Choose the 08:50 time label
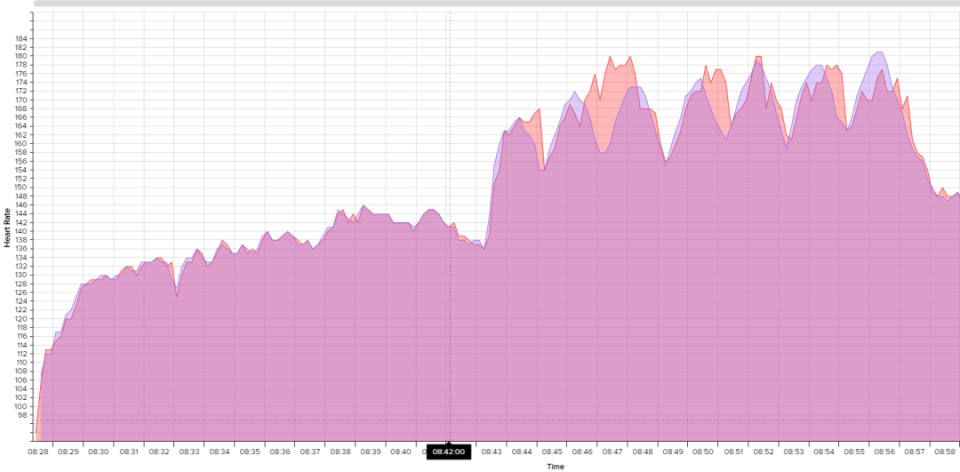The height and width of the screenshot is (472, 960). click(703, 451)
